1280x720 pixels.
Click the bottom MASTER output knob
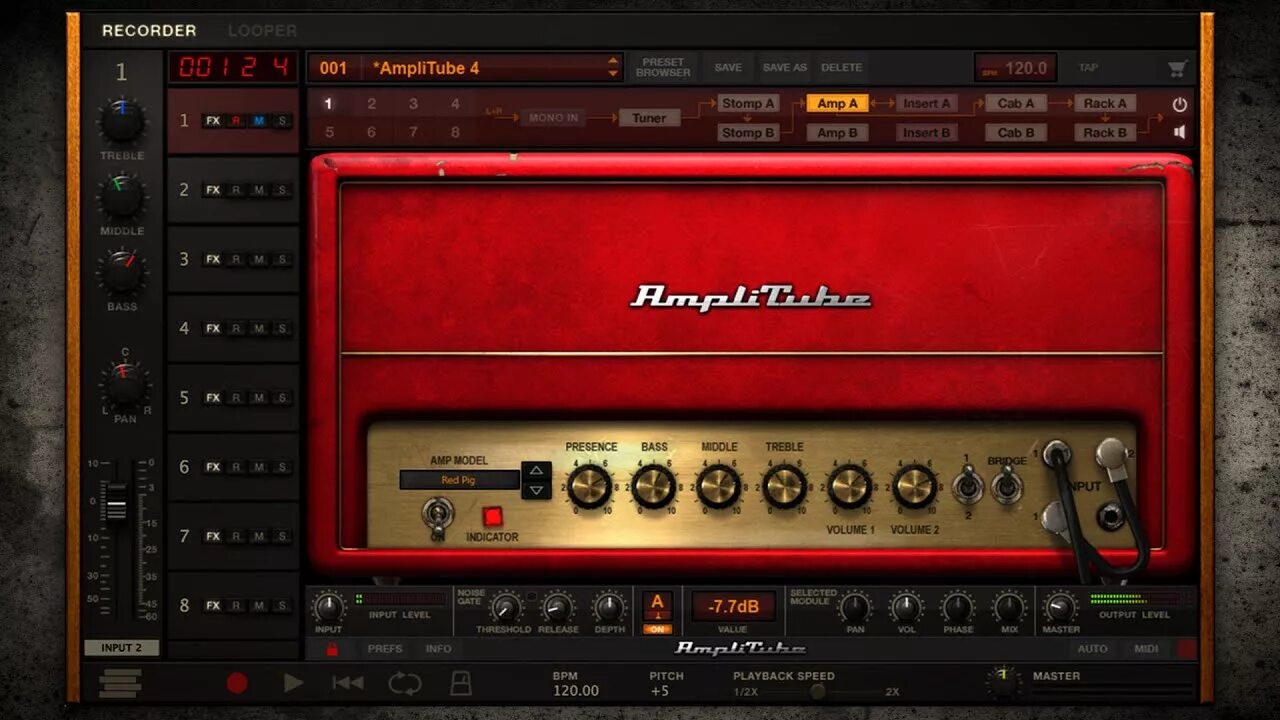pyautogui.click(x=1060, y=607)
